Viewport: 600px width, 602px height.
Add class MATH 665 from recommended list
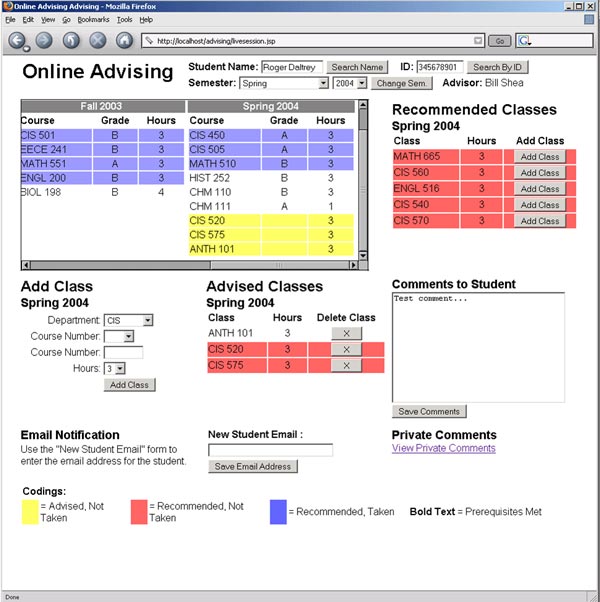click(x=539, y=157)
